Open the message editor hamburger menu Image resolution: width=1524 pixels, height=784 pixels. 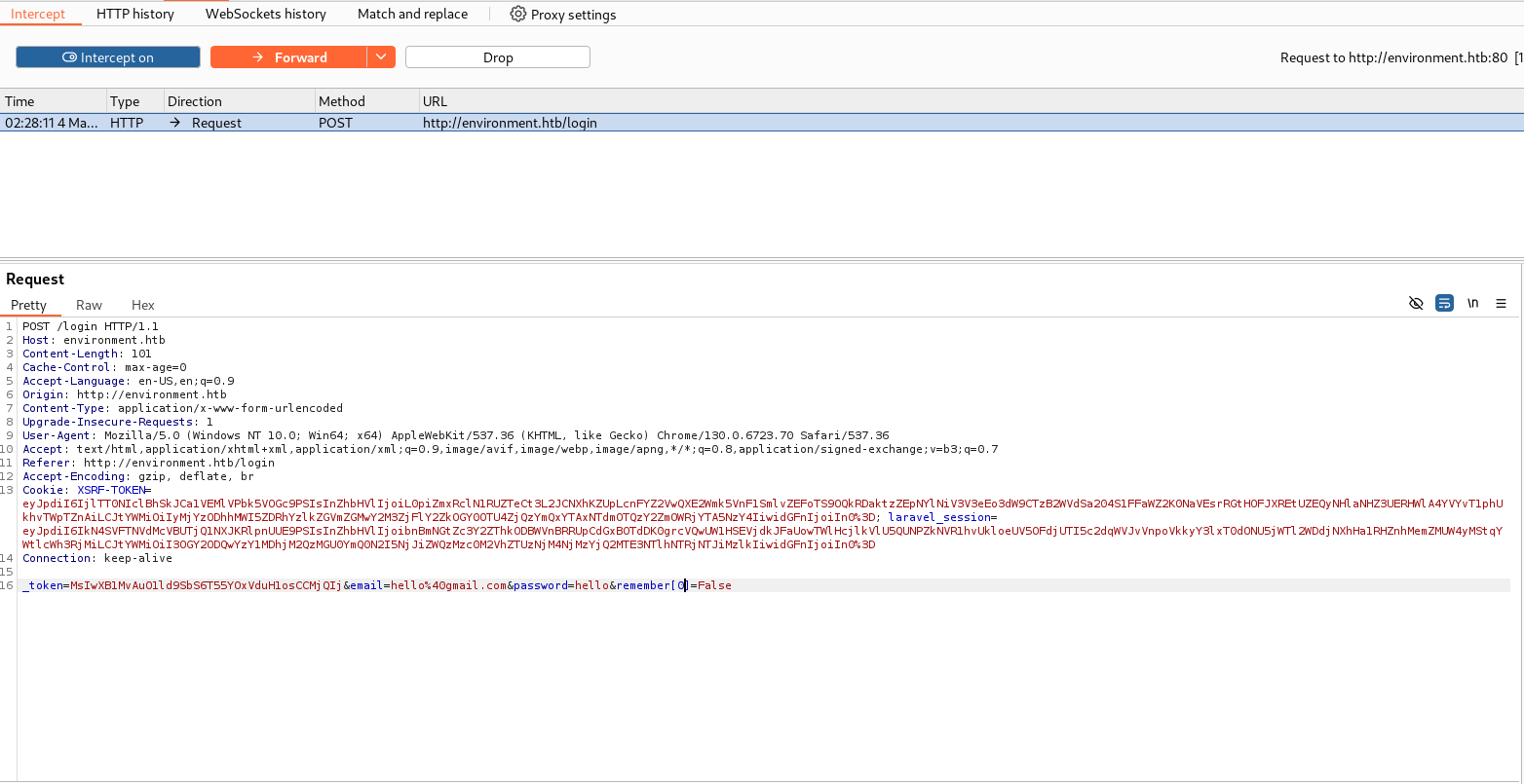pos(1502,303)
